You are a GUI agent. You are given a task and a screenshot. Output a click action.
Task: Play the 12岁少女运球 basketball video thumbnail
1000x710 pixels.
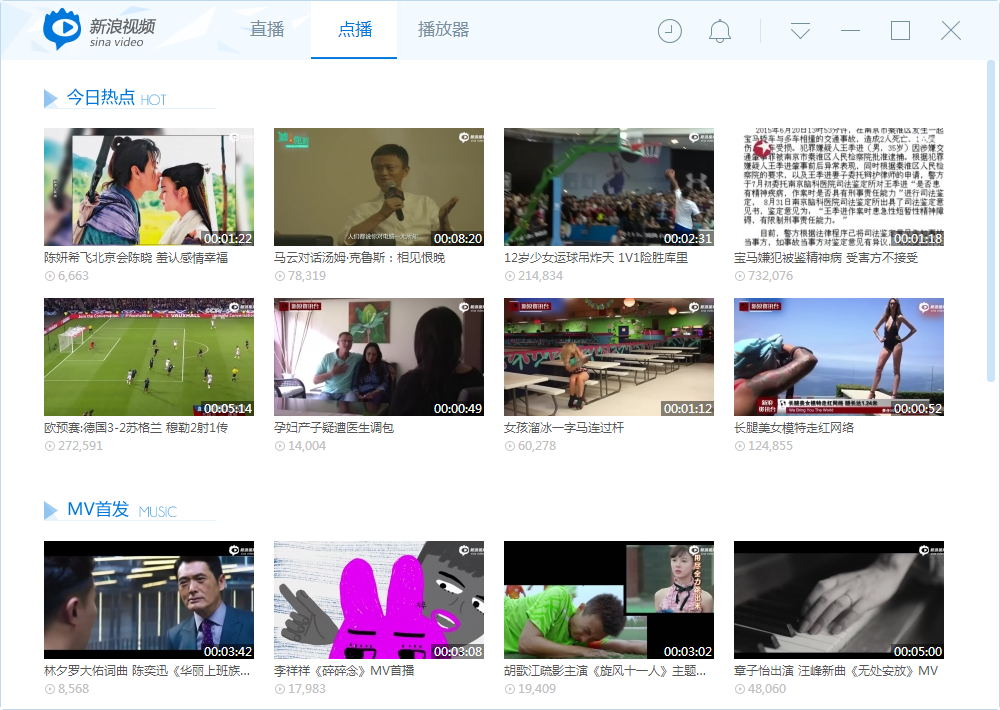click(608, 187)
